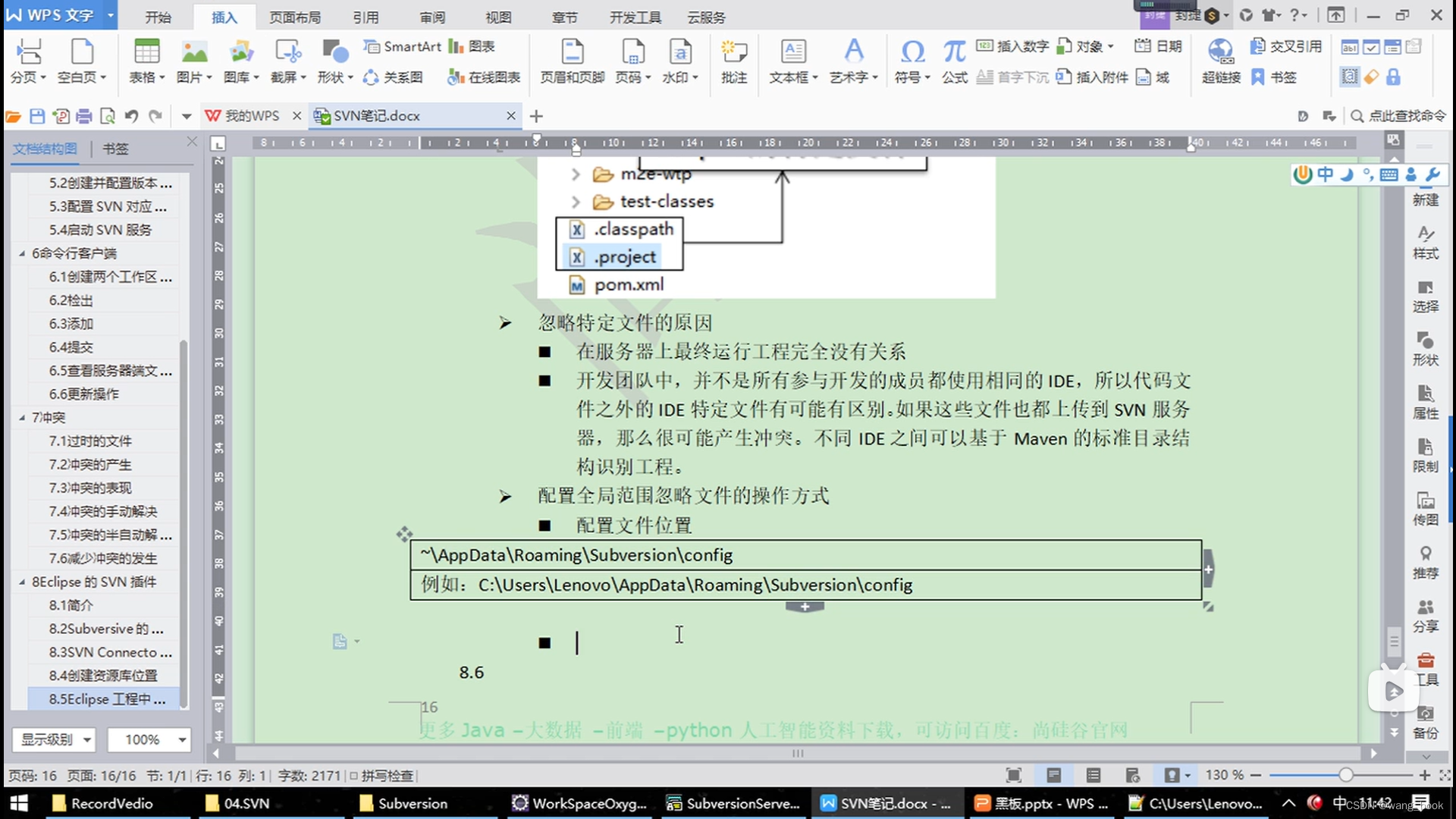Open 在线图表 online charts
Image resolution: width=1456 pixels, height=819 pixels.
click(x=484, y=77)
